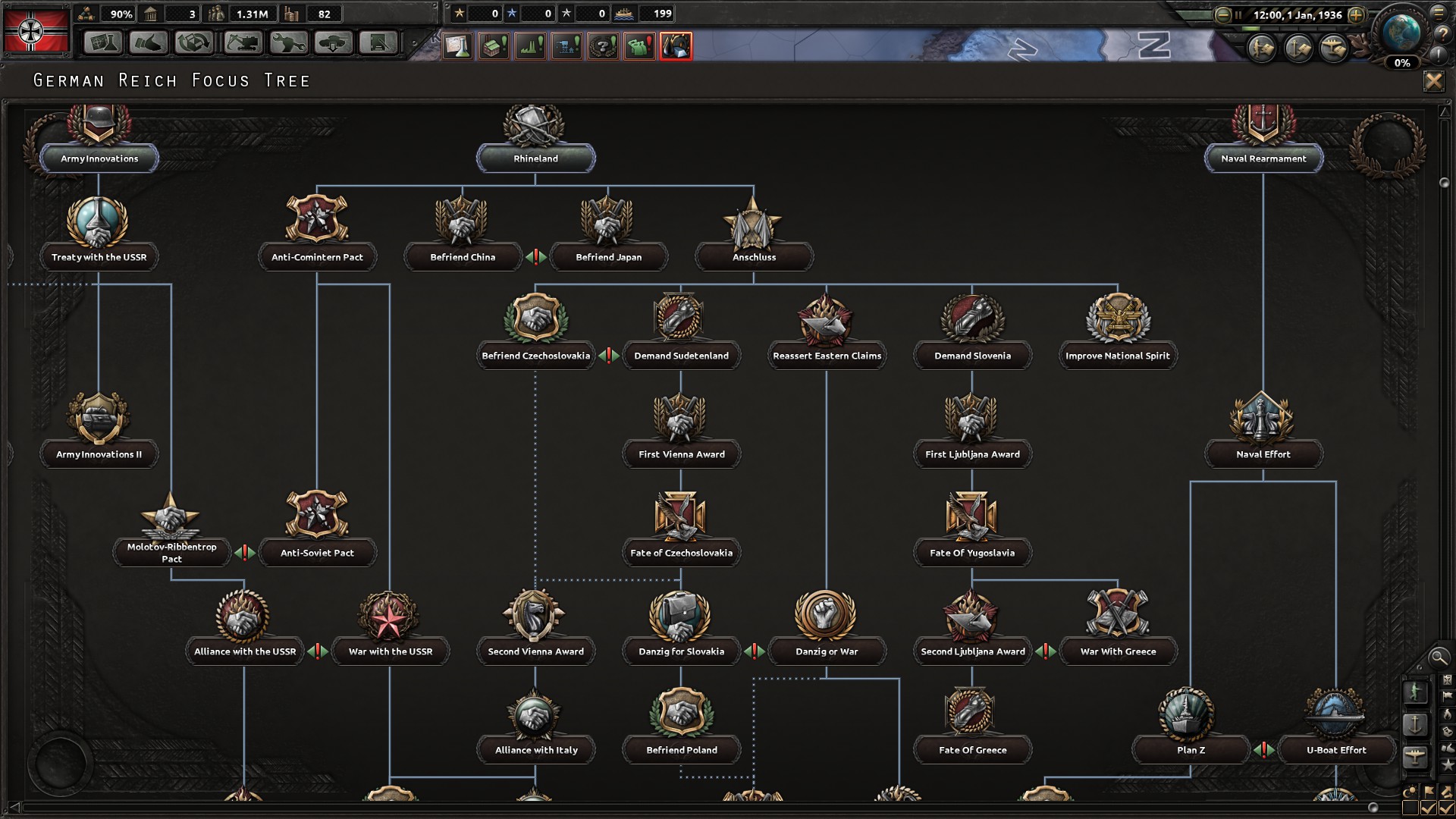Open the German Reich flag panel

coord(36,31)
